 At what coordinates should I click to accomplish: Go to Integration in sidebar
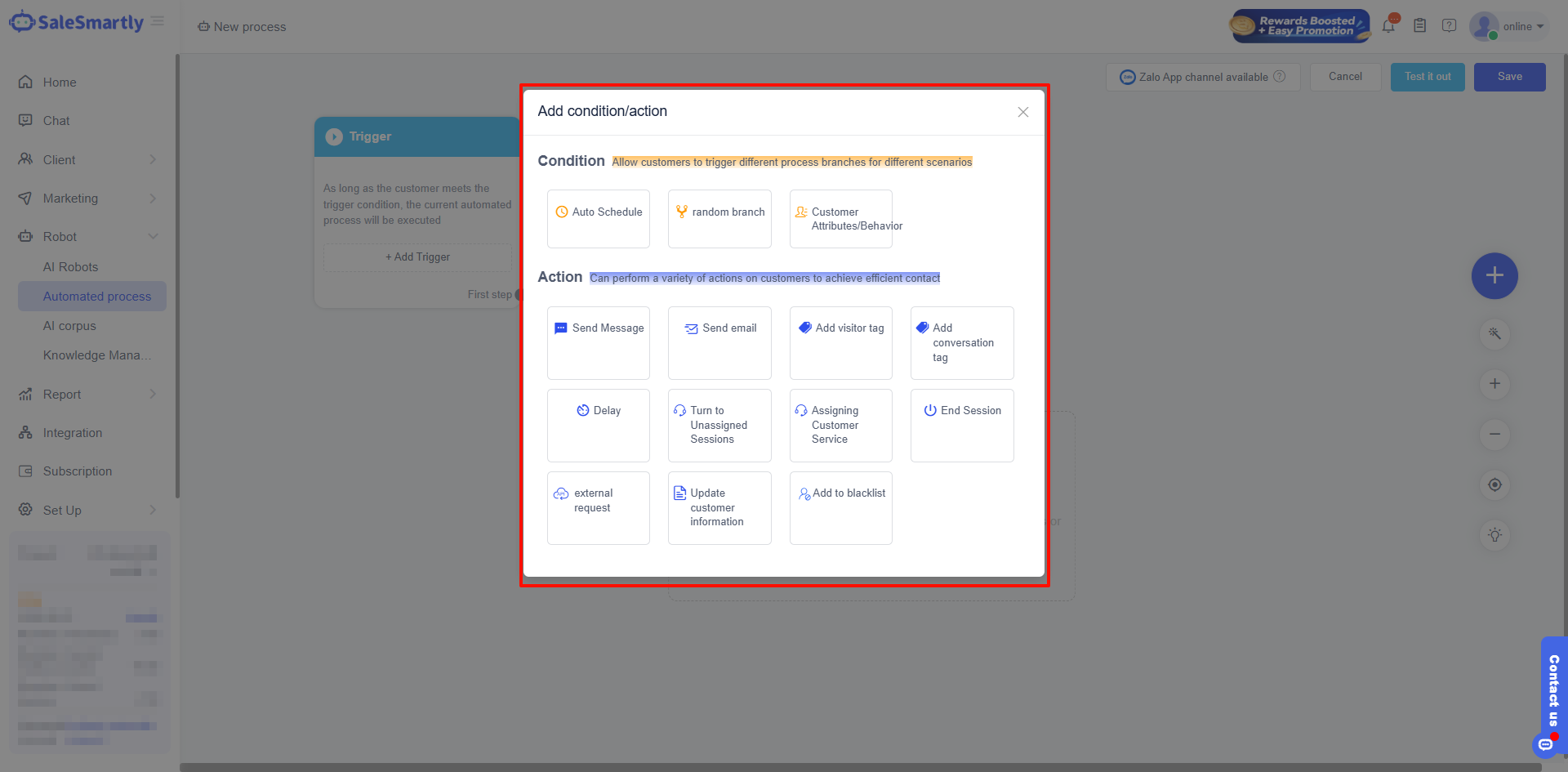[73, 433]
